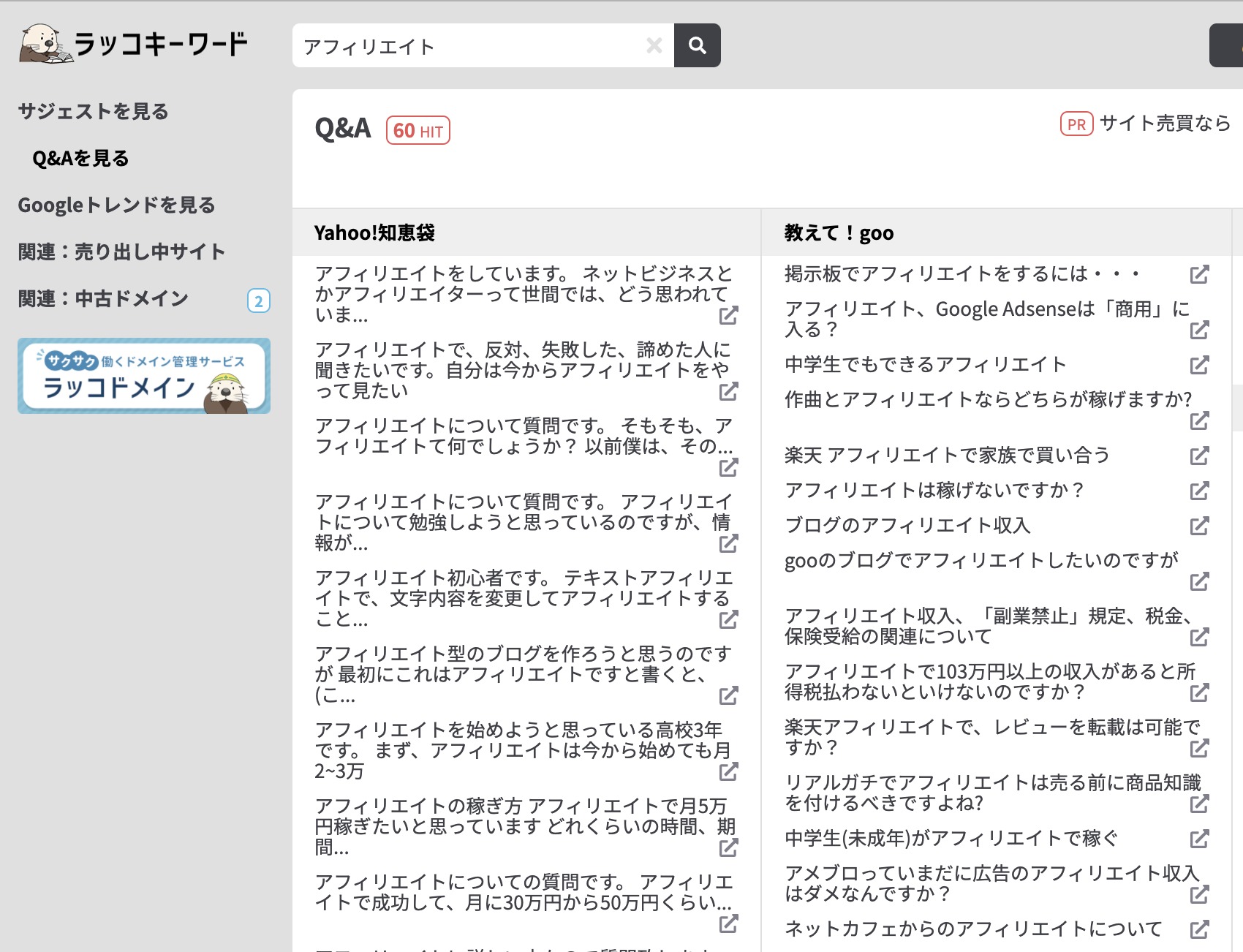Open 関連：中古ドメイン sidebar item
The height and width of the screenshot is (952, 1243).
103,298
